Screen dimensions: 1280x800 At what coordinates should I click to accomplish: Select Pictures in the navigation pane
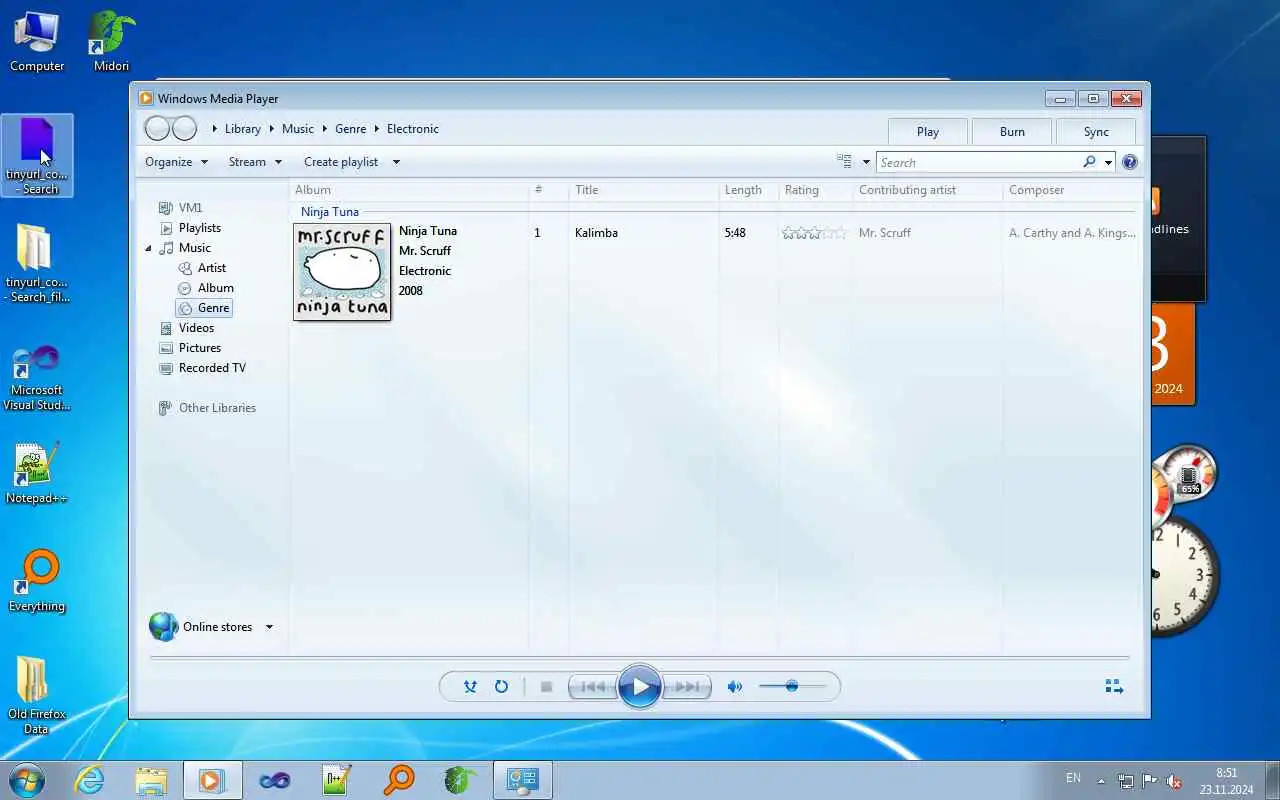(199, 348)
